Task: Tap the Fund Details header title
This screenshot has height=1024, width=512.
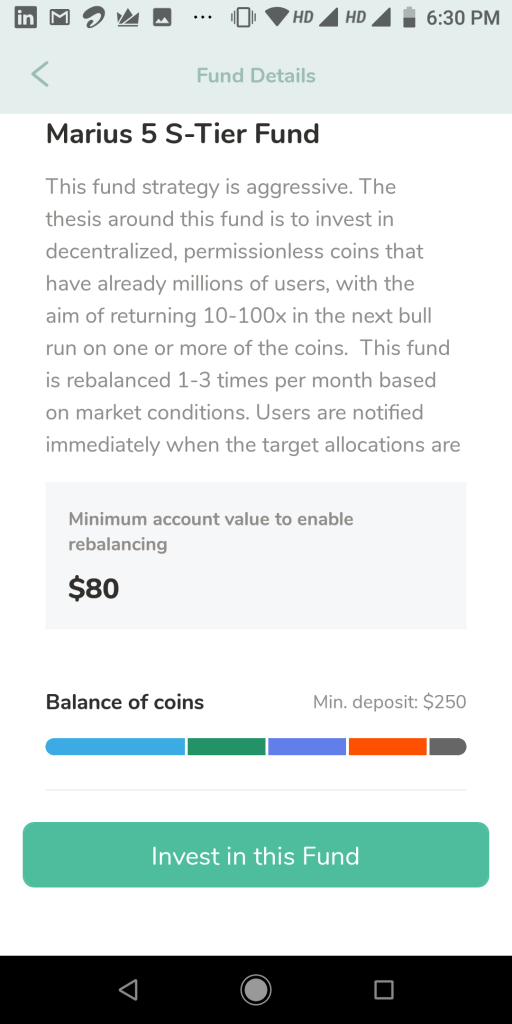Action: [256, 76]
